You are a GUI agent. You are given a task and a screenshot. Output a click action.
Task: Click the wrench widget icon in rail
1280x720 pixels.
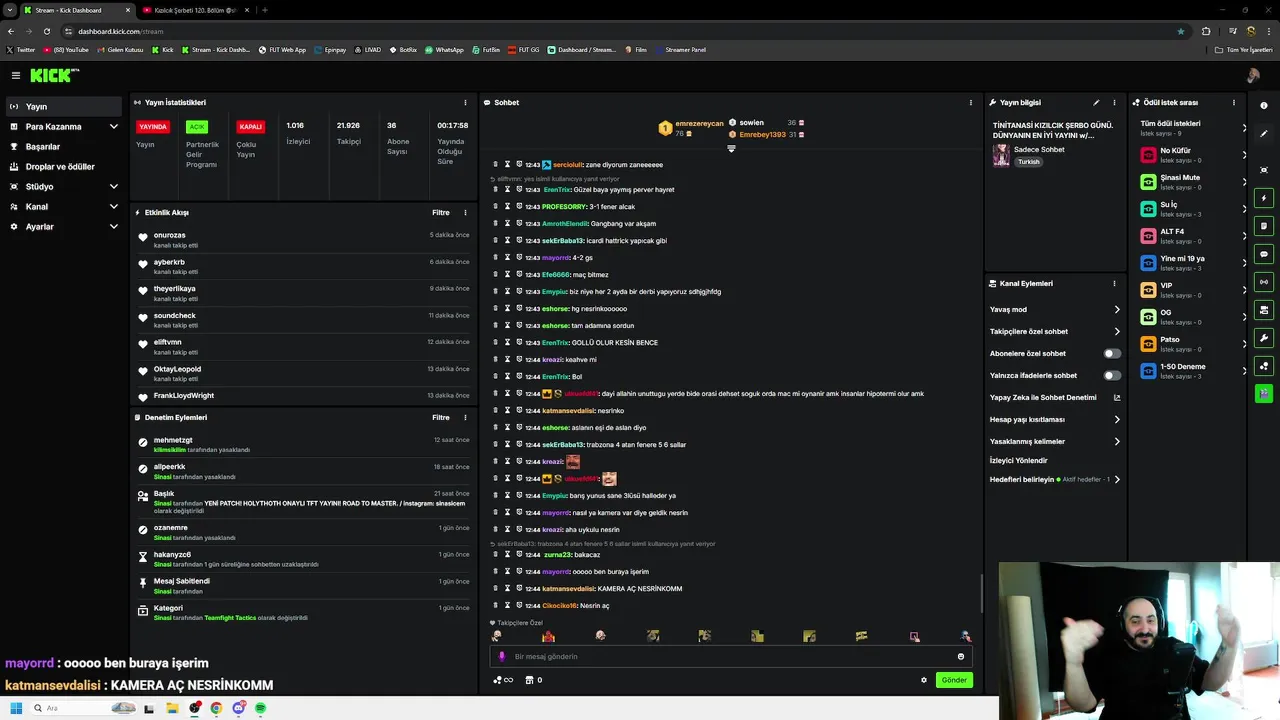point(1264,338)
